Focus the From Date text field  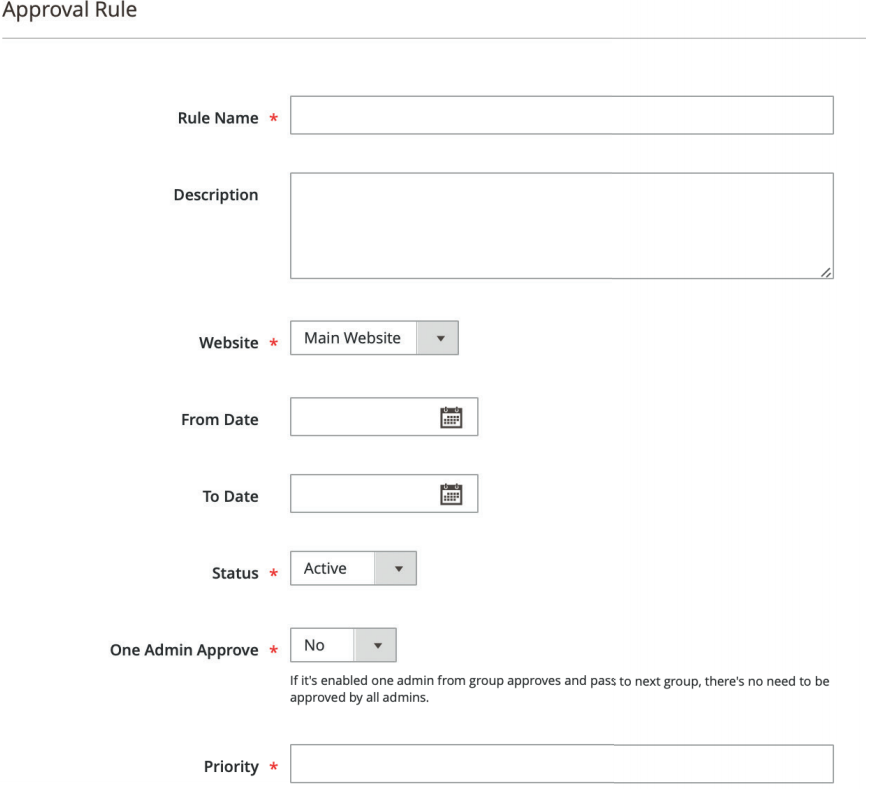[x=384, y=417]
